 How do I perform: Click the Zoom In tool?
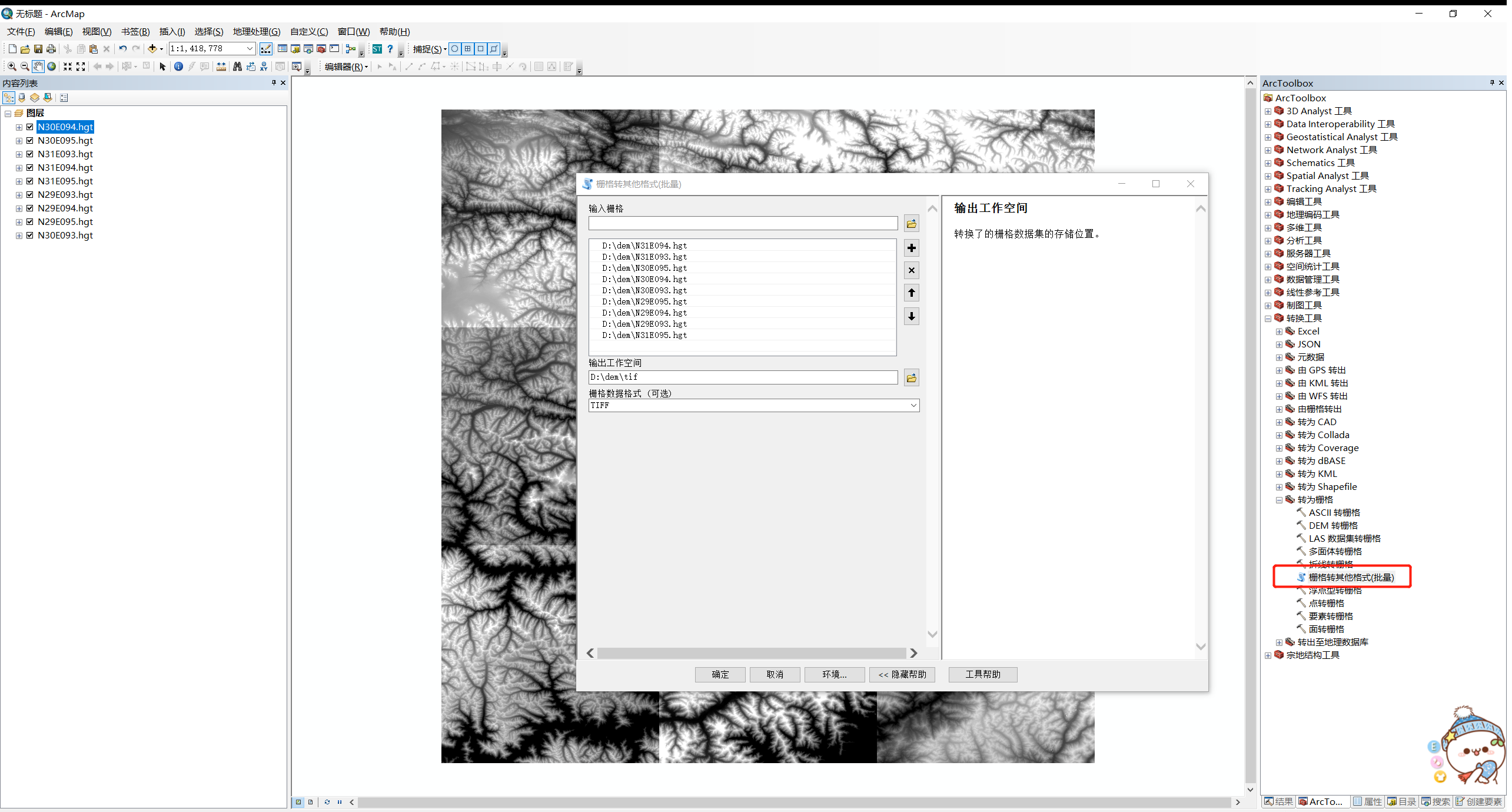point(12,66)
